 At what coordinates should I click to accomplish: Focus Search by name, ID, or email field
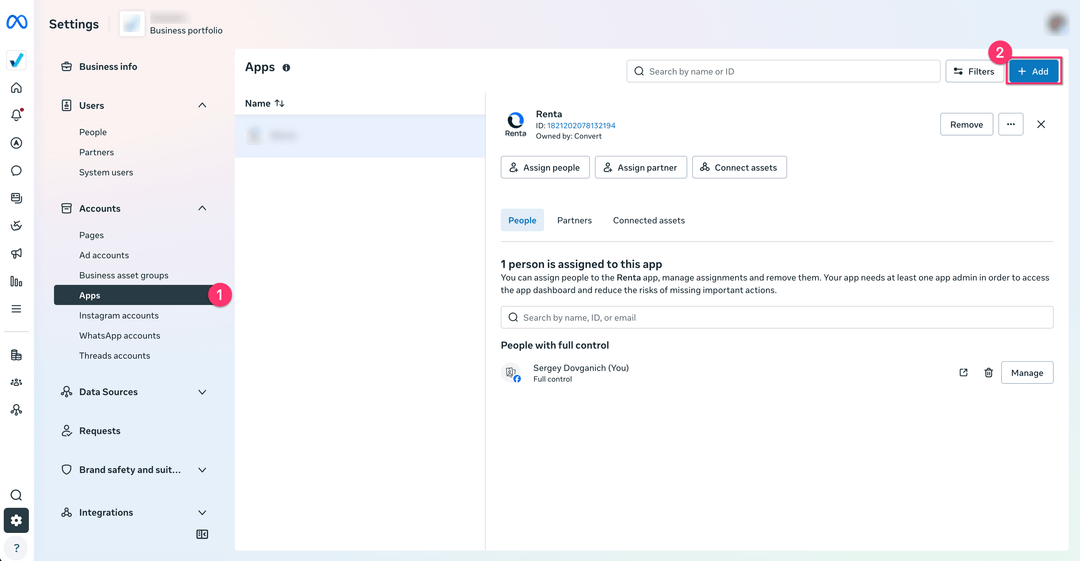pos(777,318)
